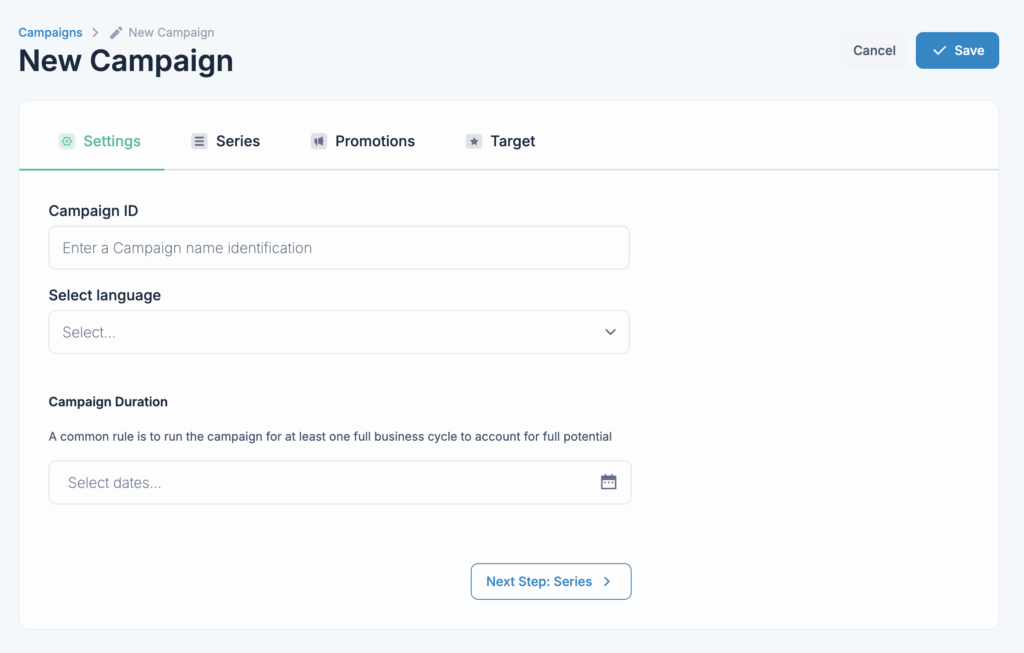Screen dimensions: 1024x653
Task: Click the pencil icon in breadcrumb
Action: point(116,33)
